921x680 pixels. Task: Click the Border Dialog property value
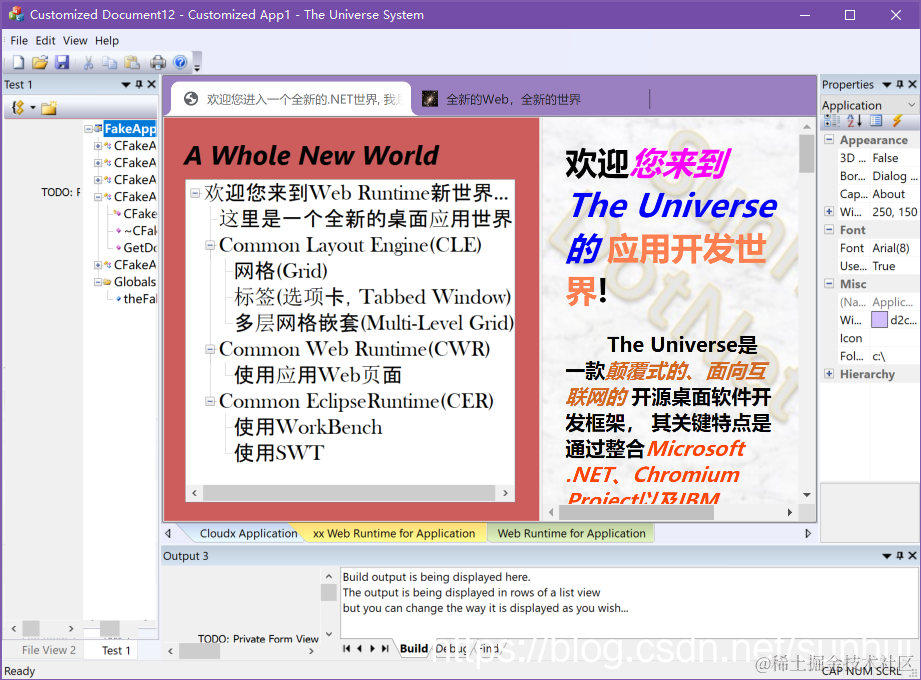point(893,176)
